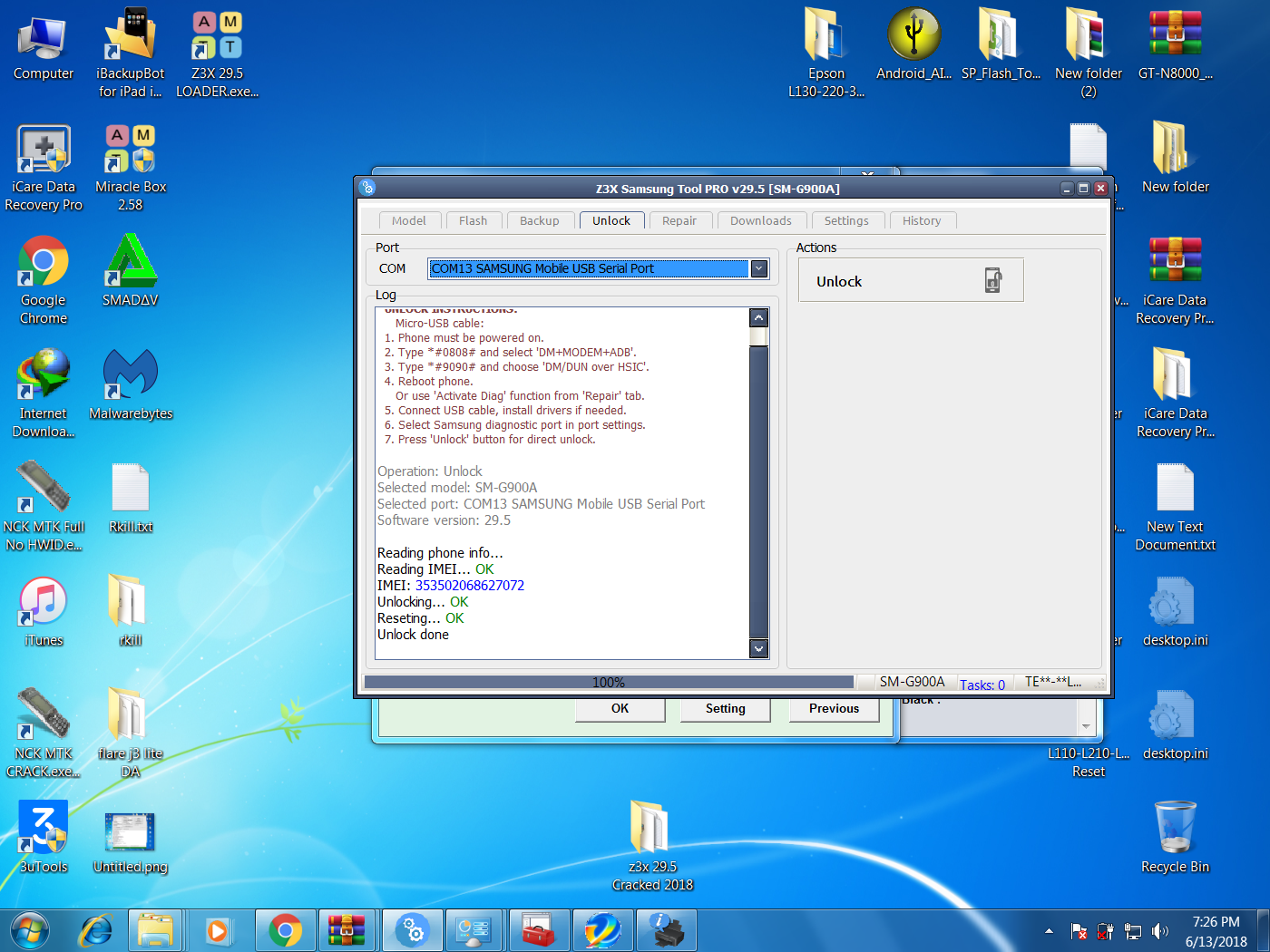Switch to the Backup tab
The image size is (1270, 952).
(x=540, y=221)
